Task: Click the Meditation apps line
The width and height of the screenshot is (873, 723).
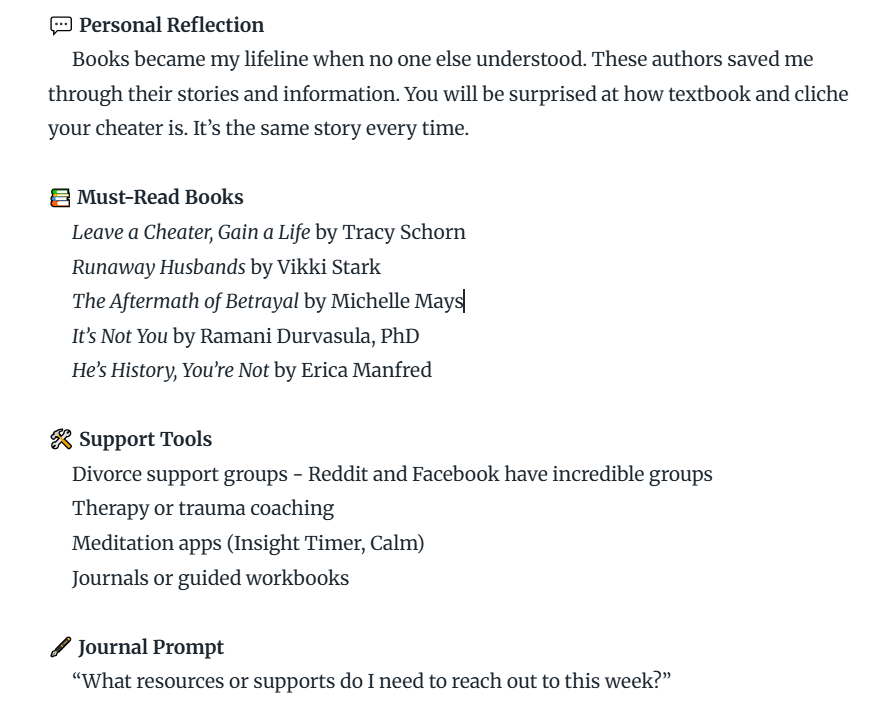Action: (x=248, y=543)
